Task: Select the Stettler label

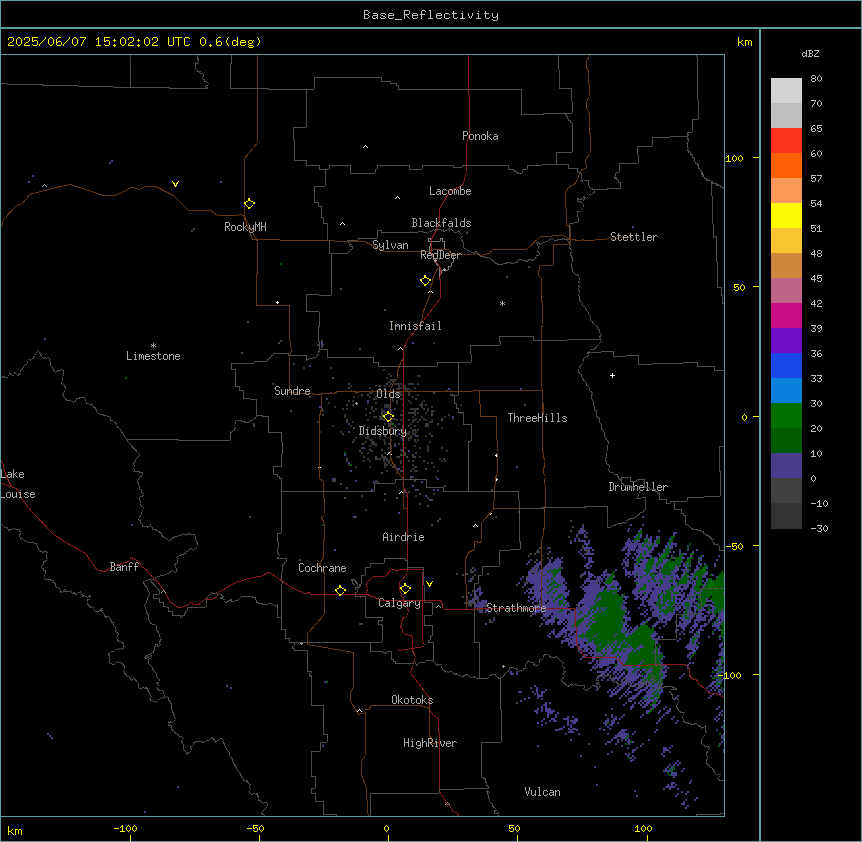Action: (634, 237)
